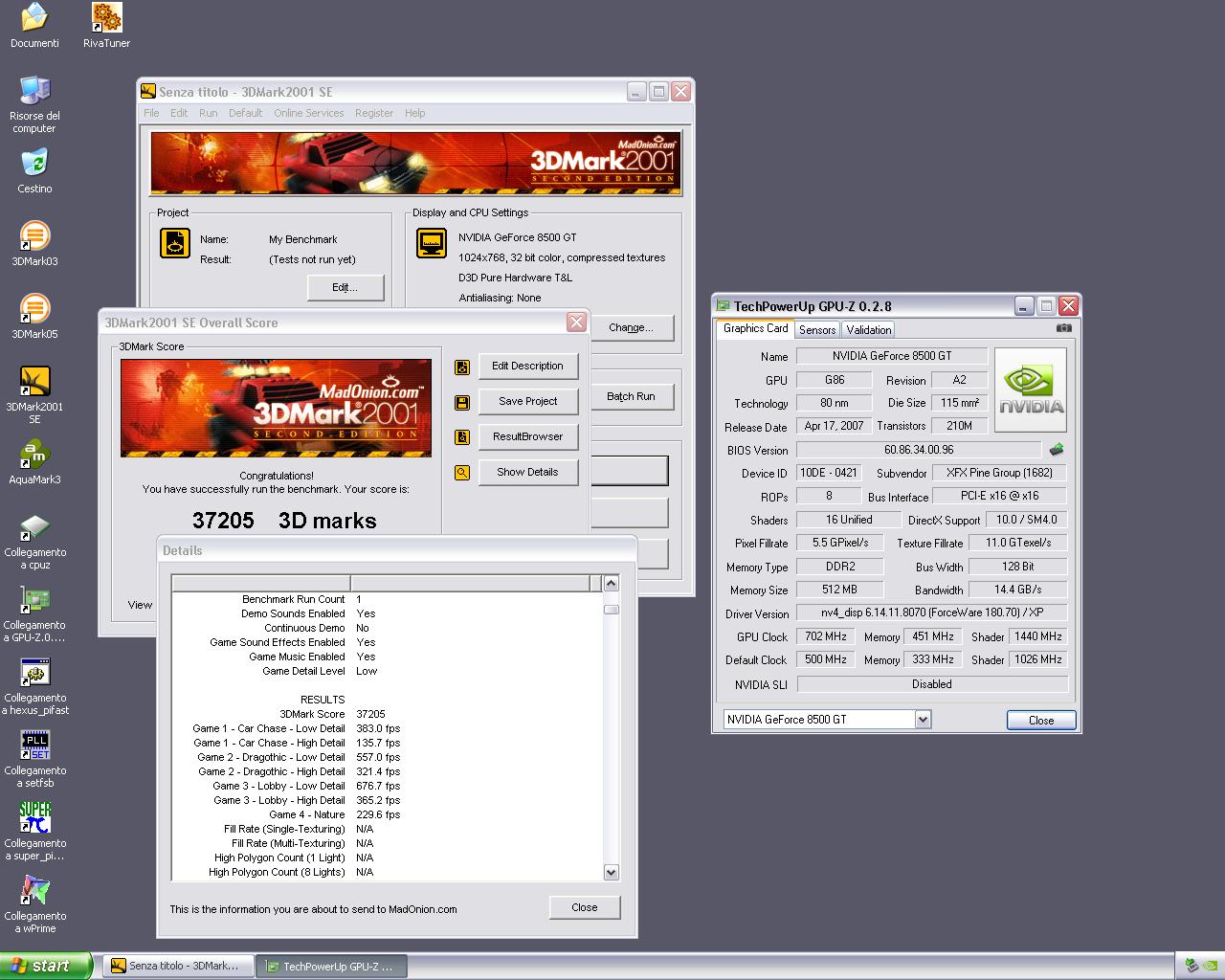Click the Details list scrollbar up arrow
The height and width of the screenshot is (980, 1225).
click(612, 583)
